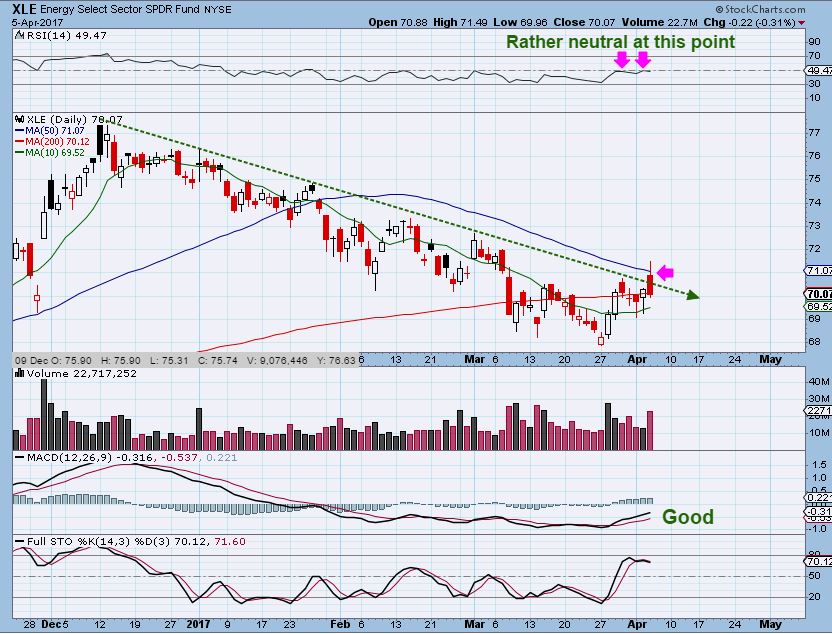Image resolution: width=832 pixels, height=634 pixels.
Task: Click the "Chg -0.22 (-0.31%)" change value
Action: pyautogui.click(x=749, y=22)
